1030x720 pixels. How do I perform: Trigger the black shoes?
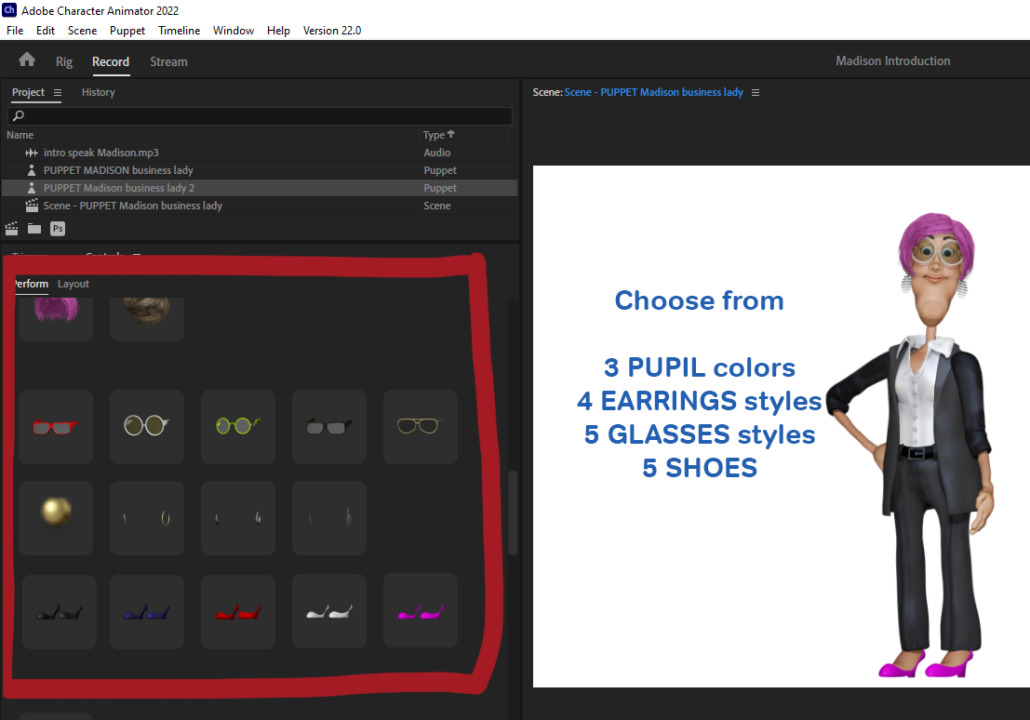click(59, 612)
